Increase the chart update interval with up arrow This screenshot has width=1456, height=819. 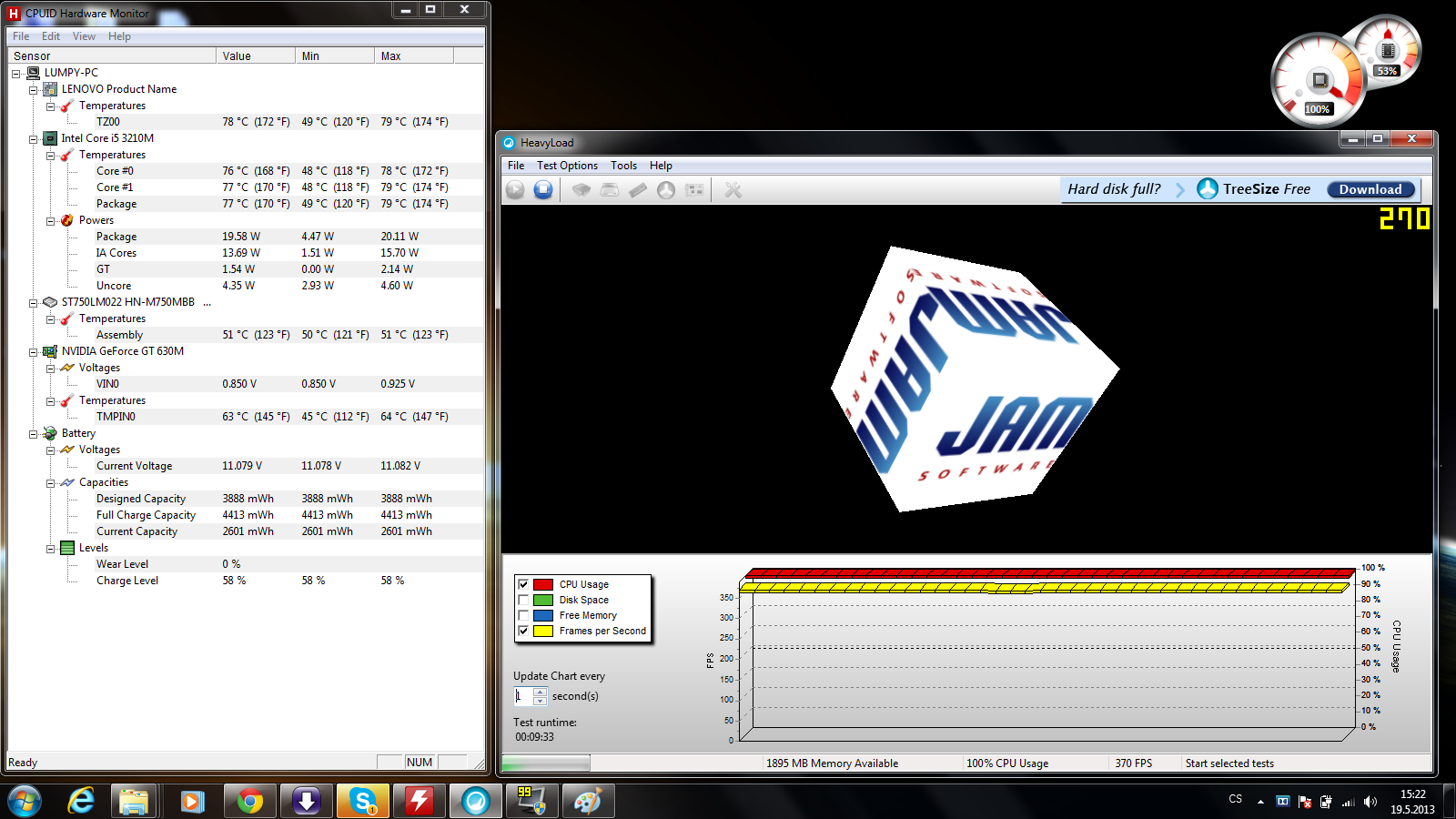(x=540, y=692)
